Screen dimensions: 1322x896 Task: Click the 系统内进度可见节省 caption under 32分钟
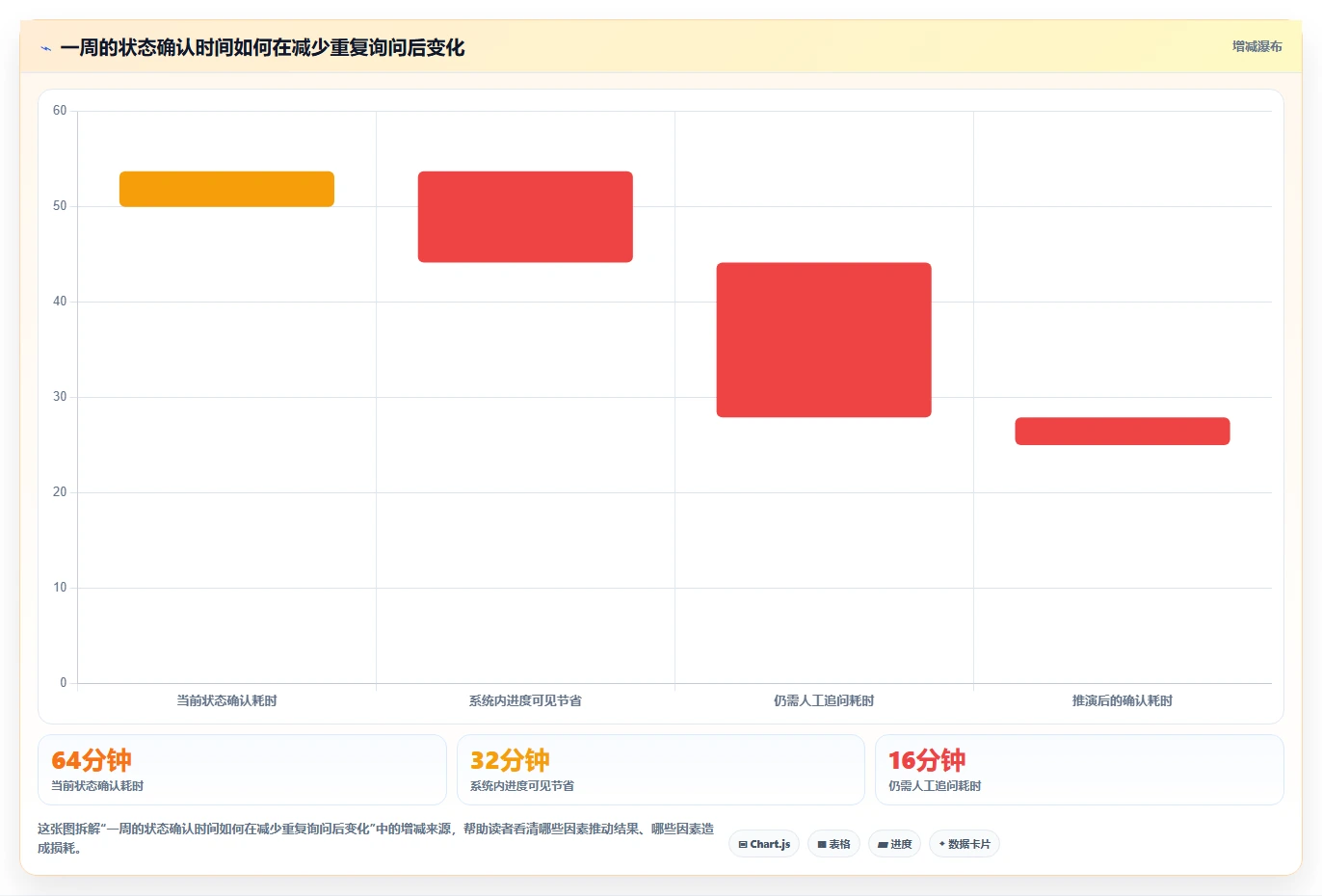[522, 786]
